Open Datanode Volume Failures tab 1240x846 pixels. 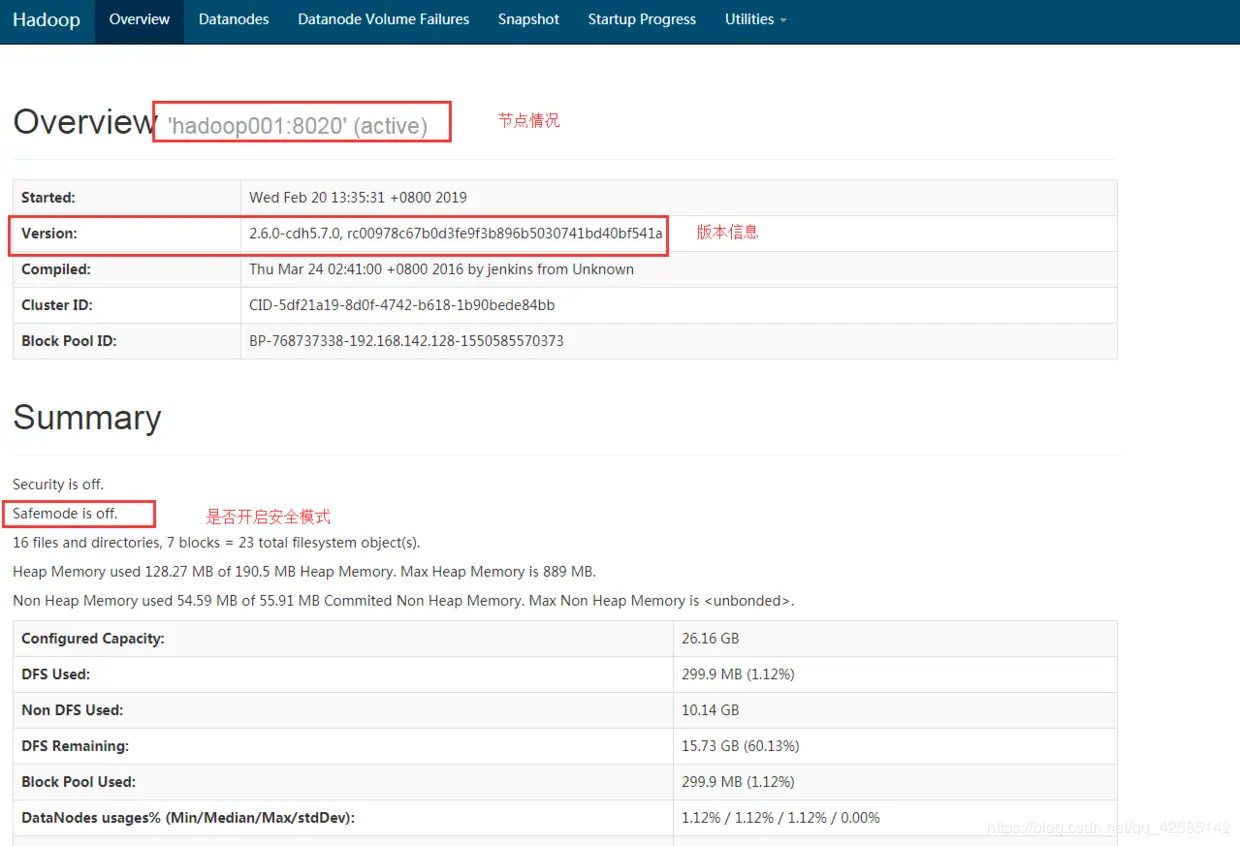(x=383, y=20)
